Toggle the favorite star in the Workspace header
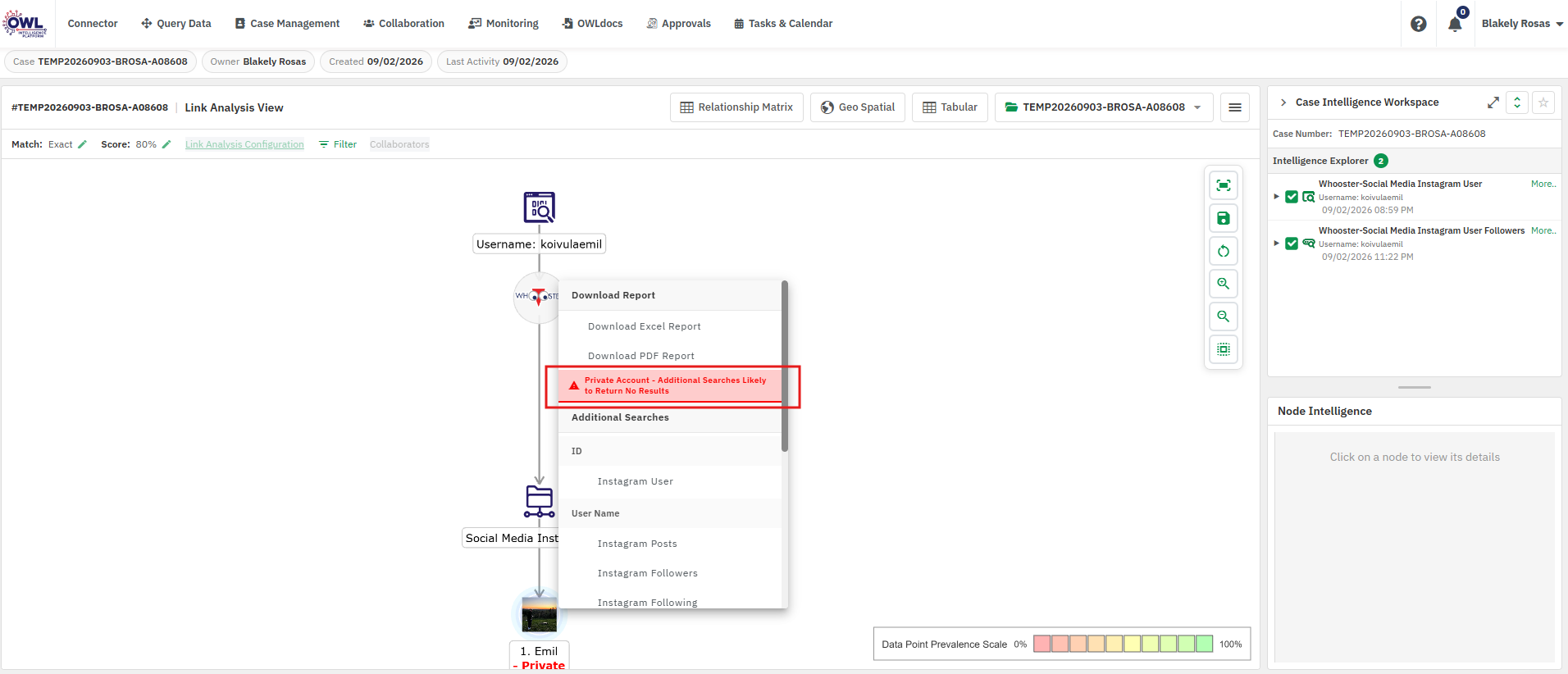 point(1543,102)
